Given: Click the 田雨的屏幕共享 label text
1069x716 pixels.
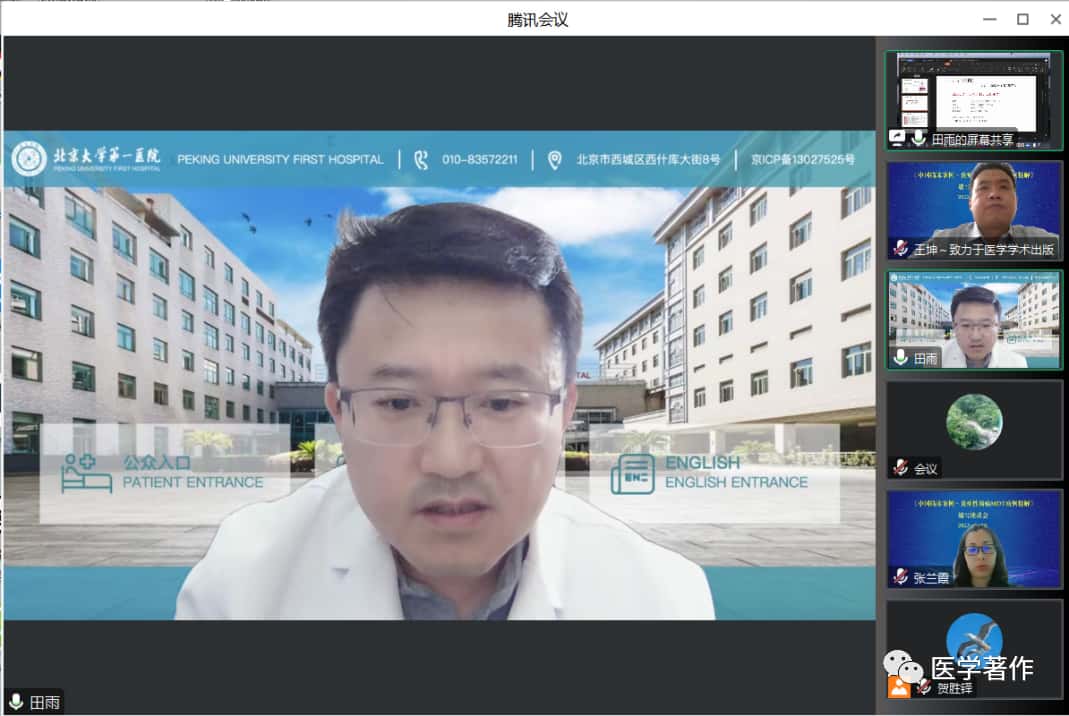Looking at the screenshot, I should coord(972,139).
